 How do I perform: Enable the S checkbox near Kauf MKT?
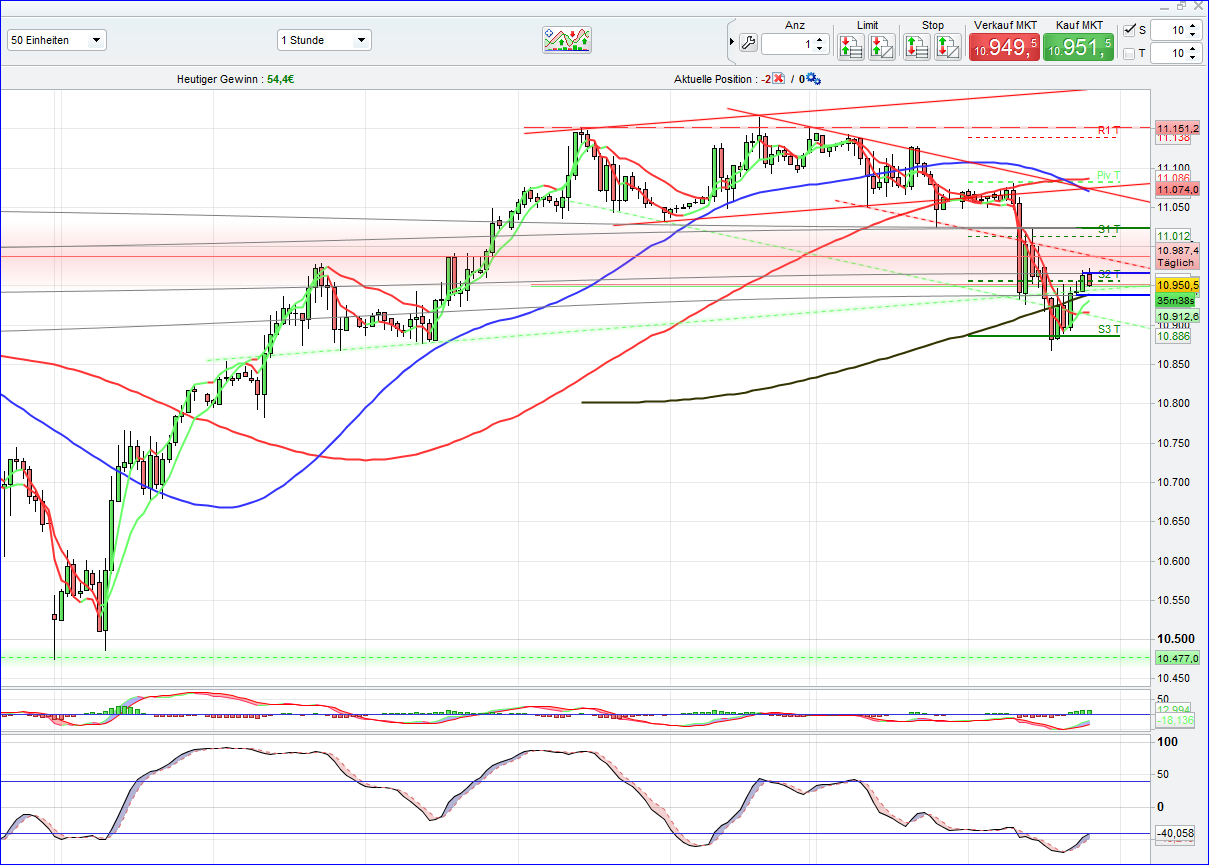1130,30
